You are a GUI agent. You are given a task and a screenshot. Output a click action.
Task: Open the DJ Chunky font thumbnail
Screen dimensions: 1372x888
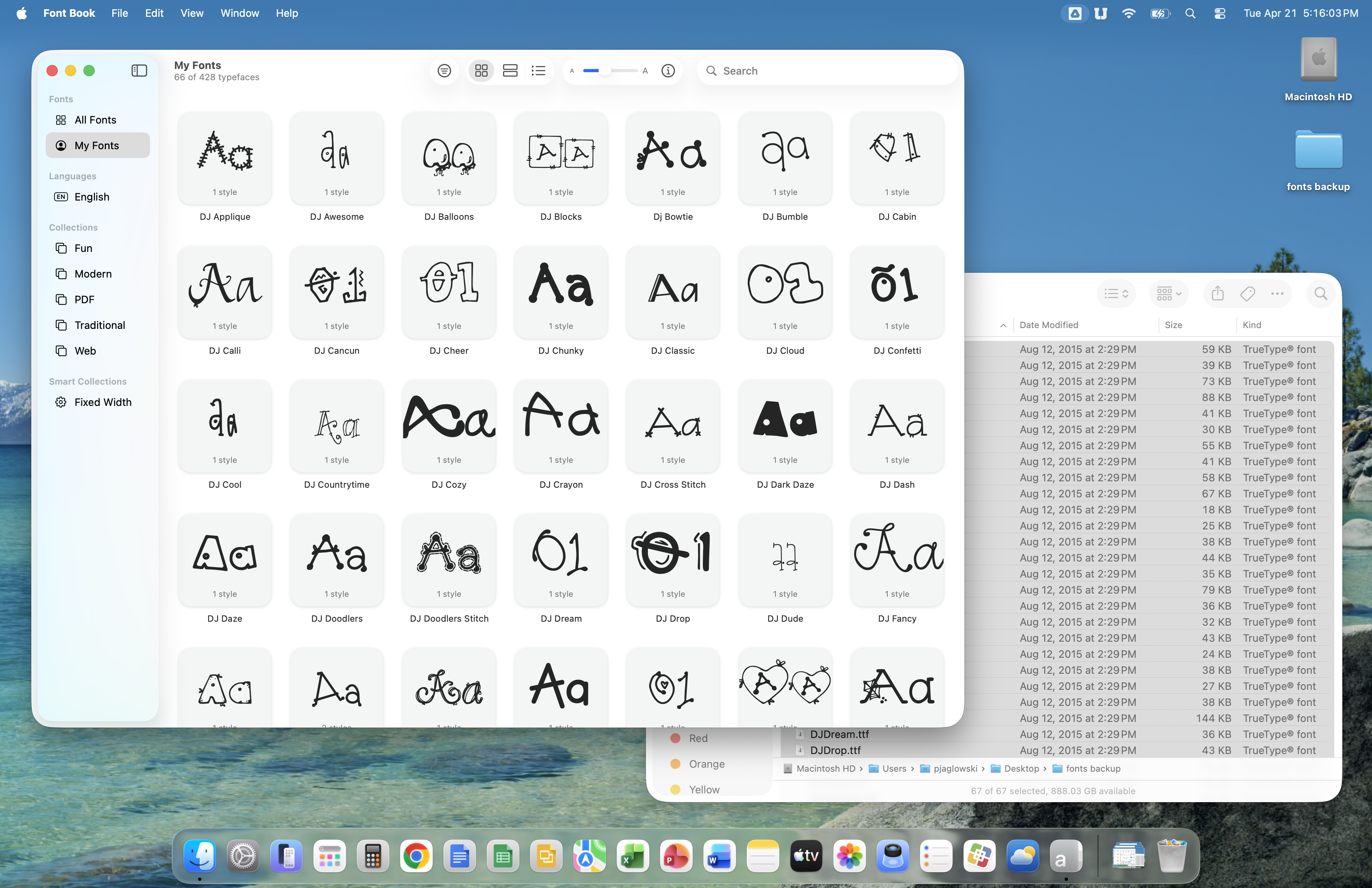pyautogui.click(x=560, y=292)
